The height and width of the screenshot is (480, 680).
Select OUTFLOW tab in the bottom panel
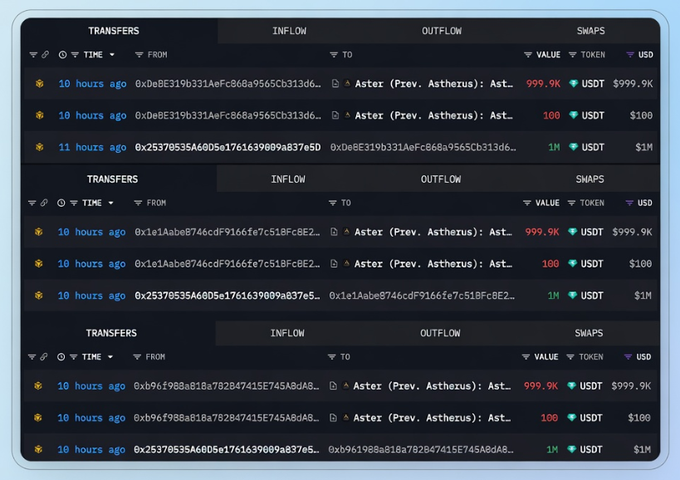click(x=440, y=333)
